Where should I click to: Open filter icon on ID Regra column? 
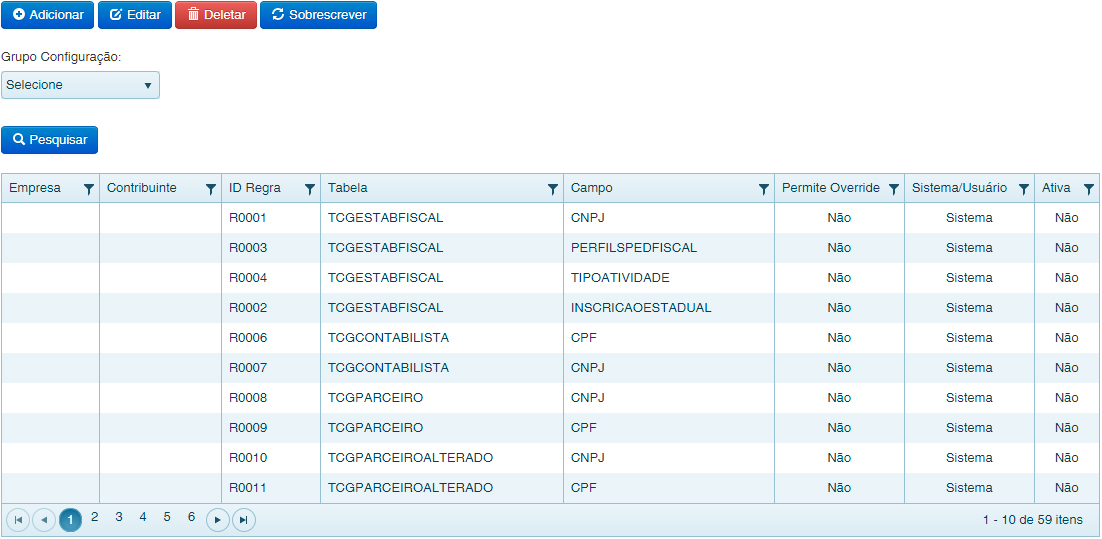pos(309,189)
